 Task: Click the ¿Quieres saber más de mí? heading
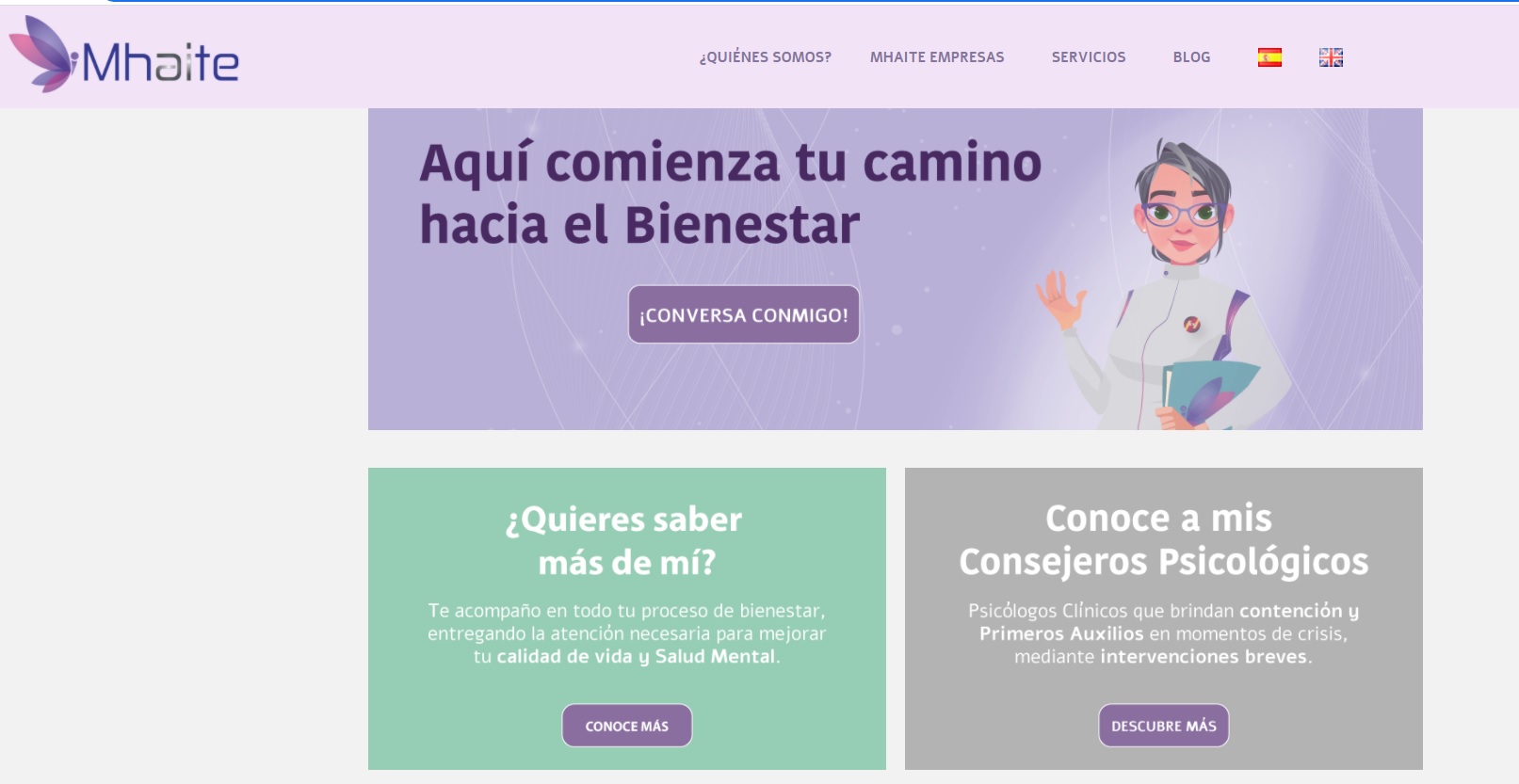pyautogui.click(x=625, y=540)
